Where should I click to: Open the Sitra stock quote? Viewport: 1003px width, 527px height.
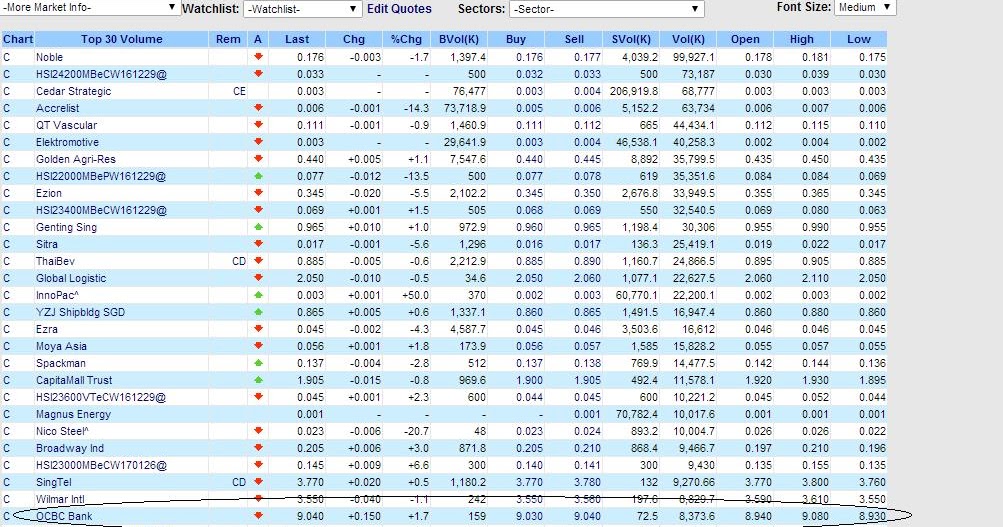click(47, 244)
